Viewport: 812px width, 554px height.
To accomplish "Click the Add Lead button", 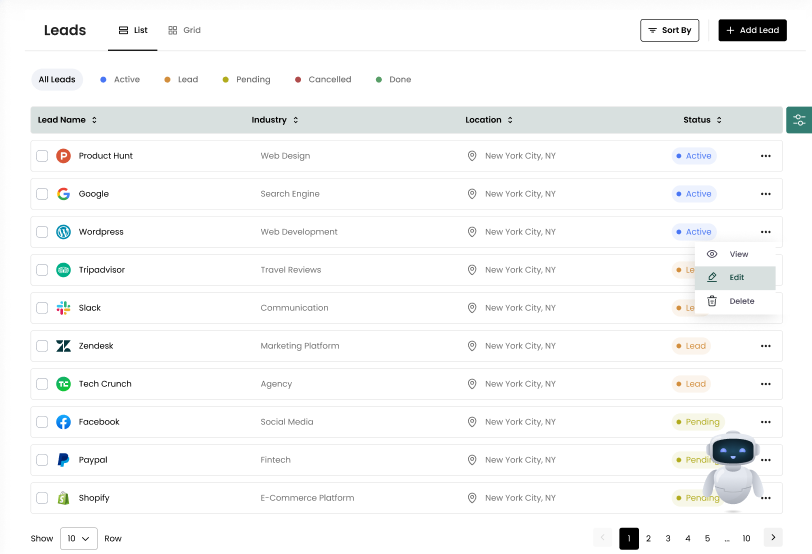I will (x=752, y=31).
